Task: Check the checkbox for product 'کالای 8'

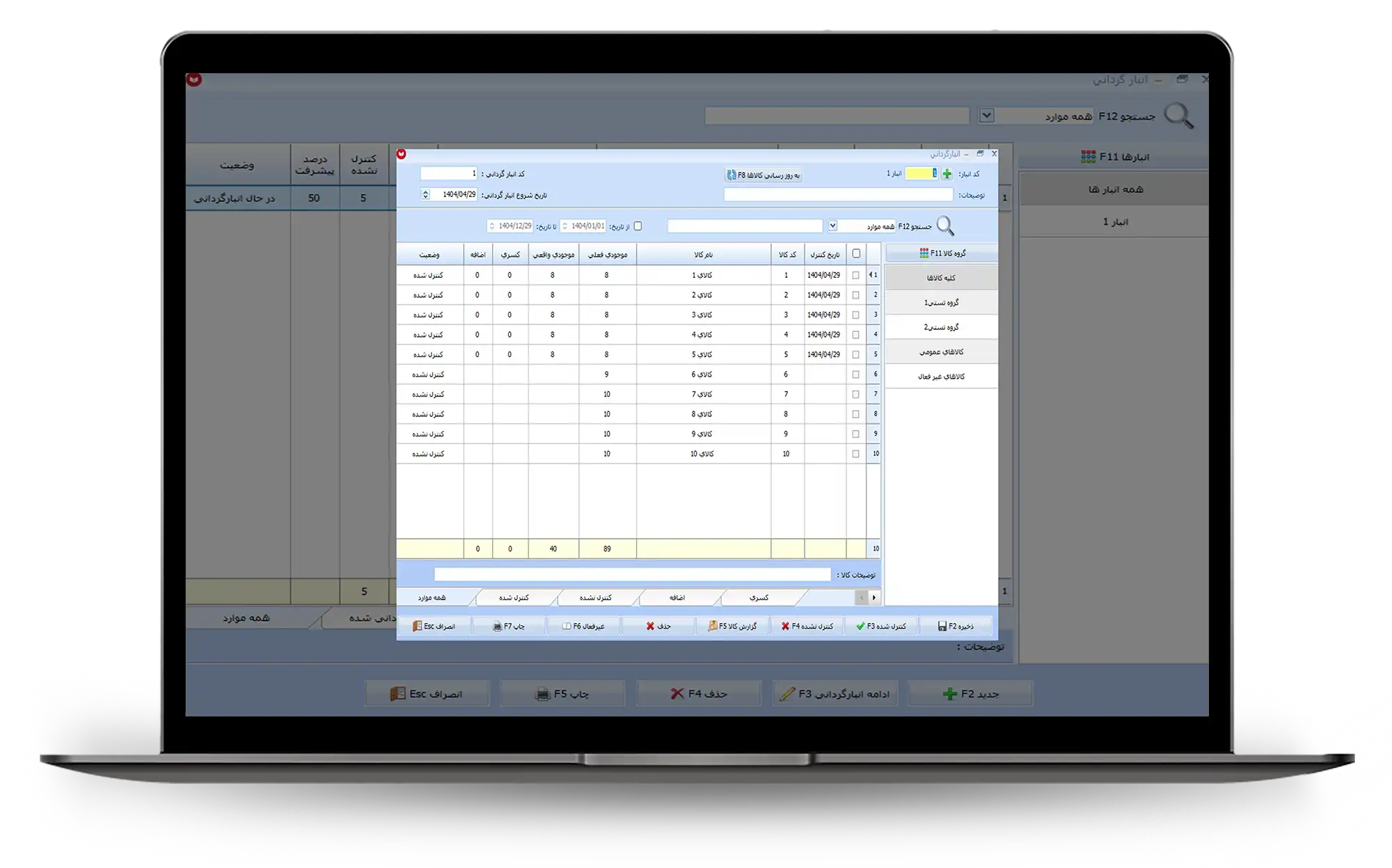Action: point(856,414)
